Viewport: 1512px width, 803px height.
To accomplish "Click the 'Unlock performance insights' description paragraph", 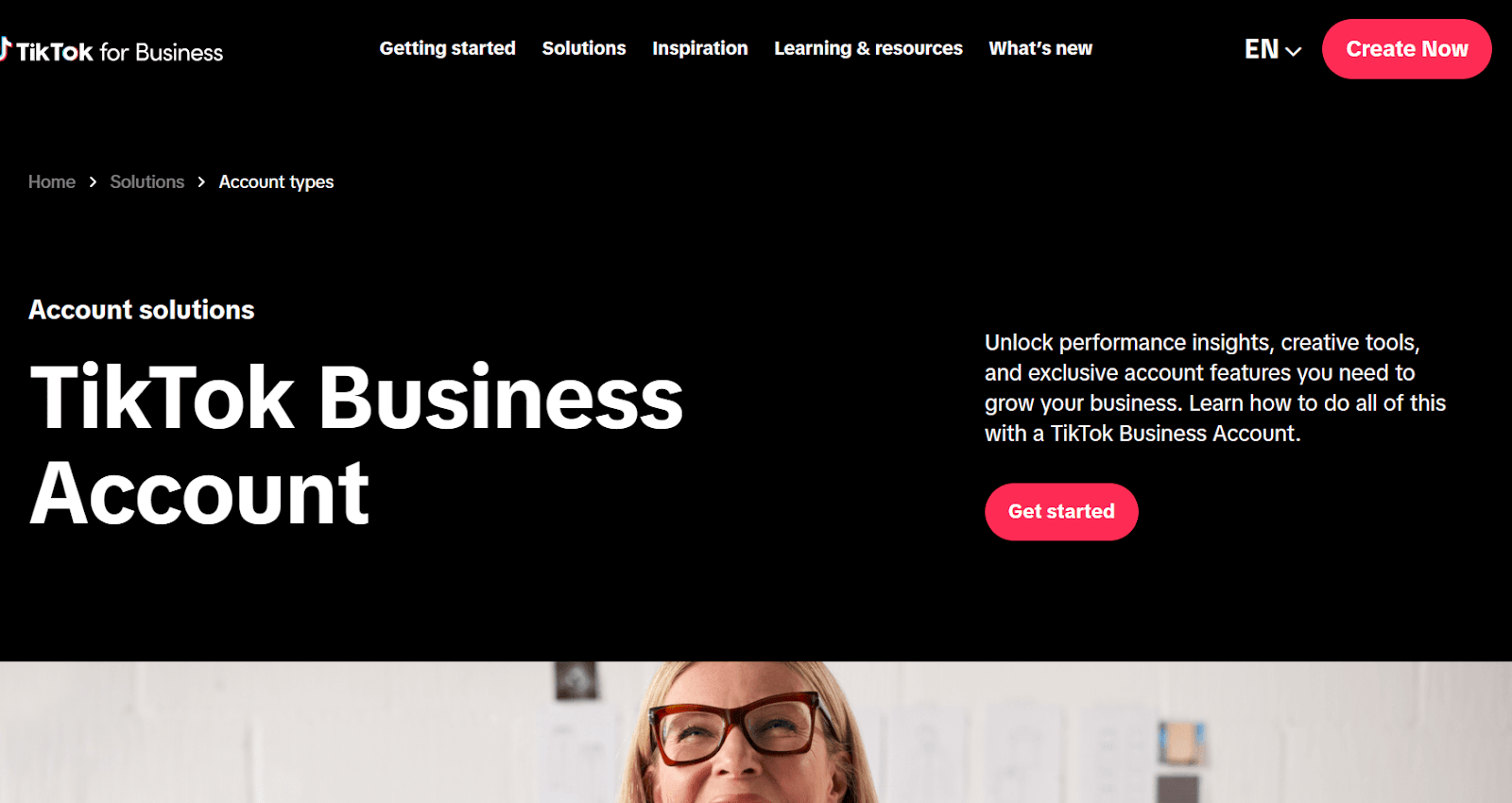I will coord(1215,387).
